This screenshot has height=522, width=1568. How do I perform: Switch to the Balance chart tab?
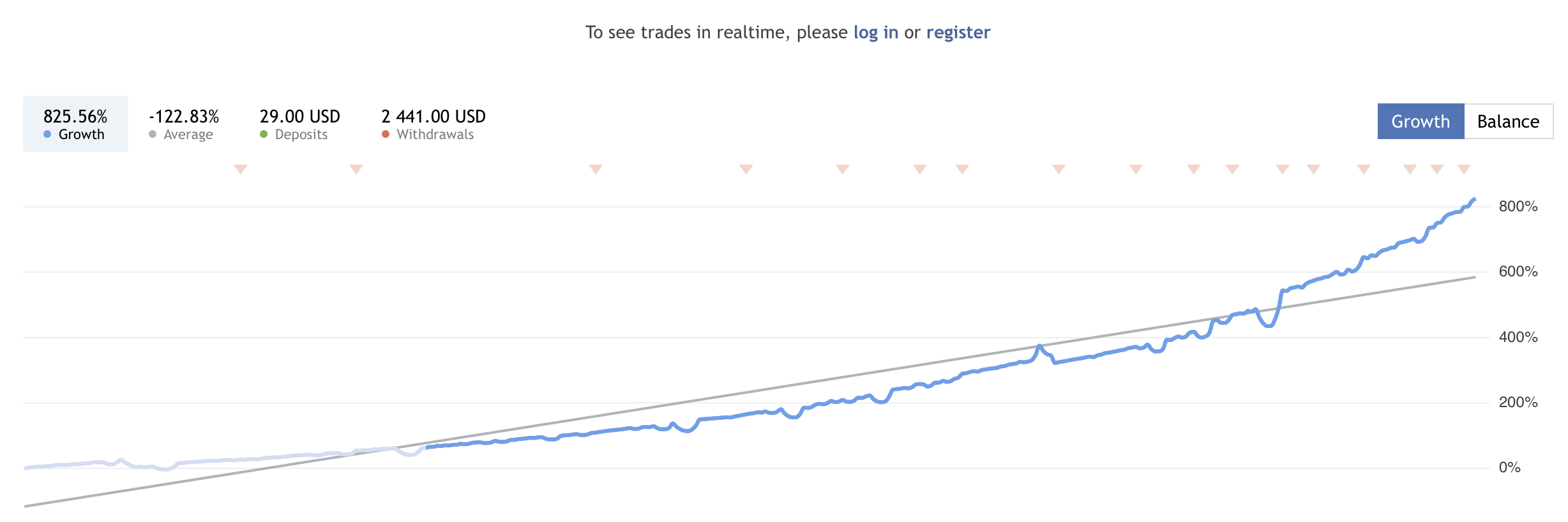pyautogui.click(x=1508, y=121)
